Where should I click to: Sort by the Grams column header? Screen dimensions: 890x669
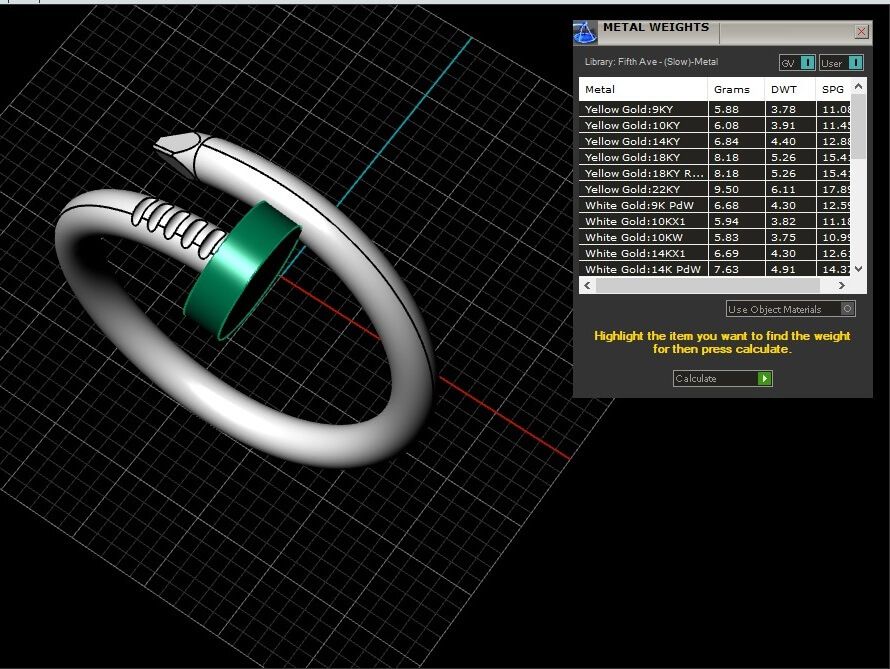tap(736, 90)
